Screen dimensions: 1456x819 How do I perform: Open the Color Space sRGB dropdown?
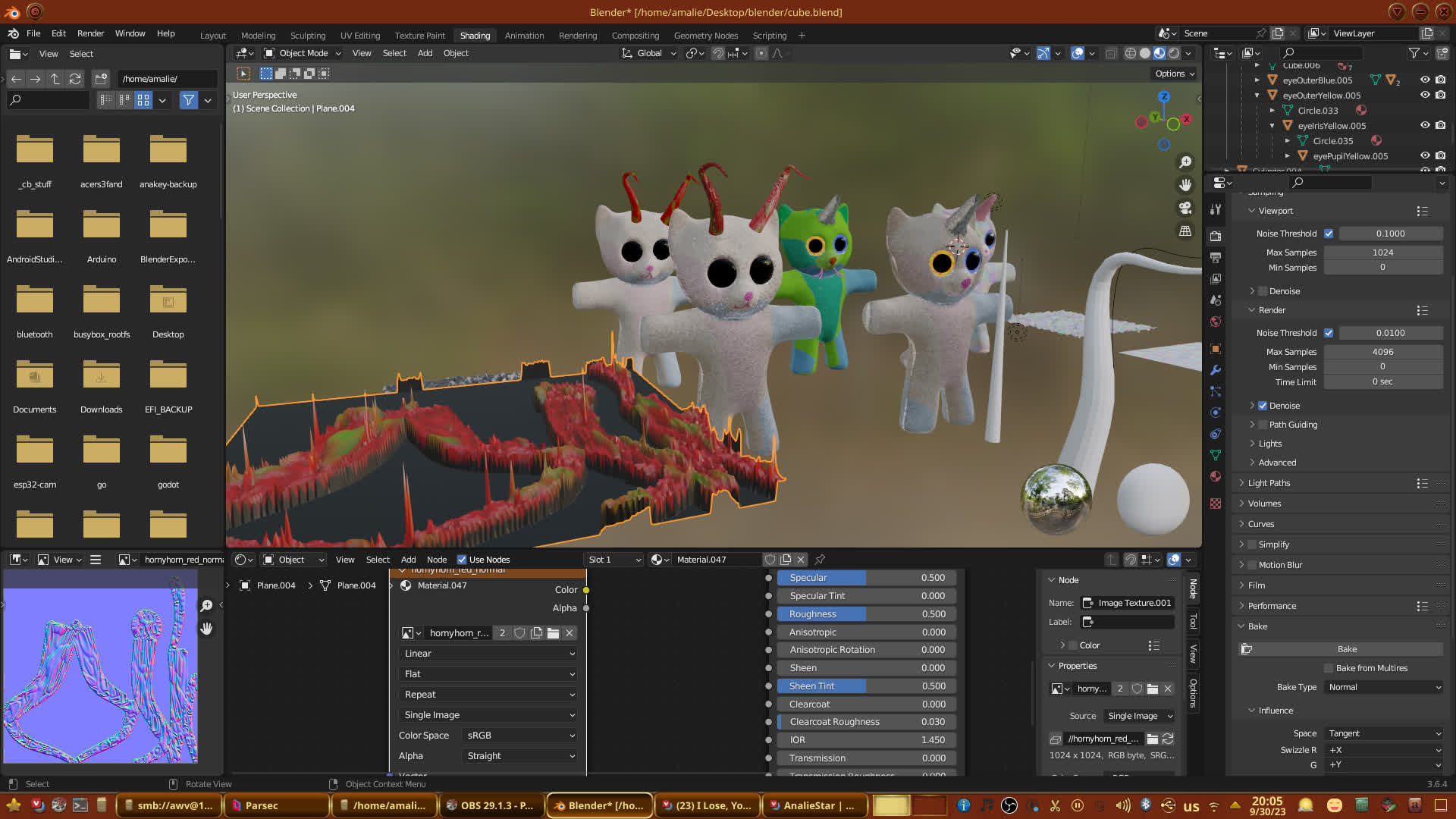click(520, 736)
